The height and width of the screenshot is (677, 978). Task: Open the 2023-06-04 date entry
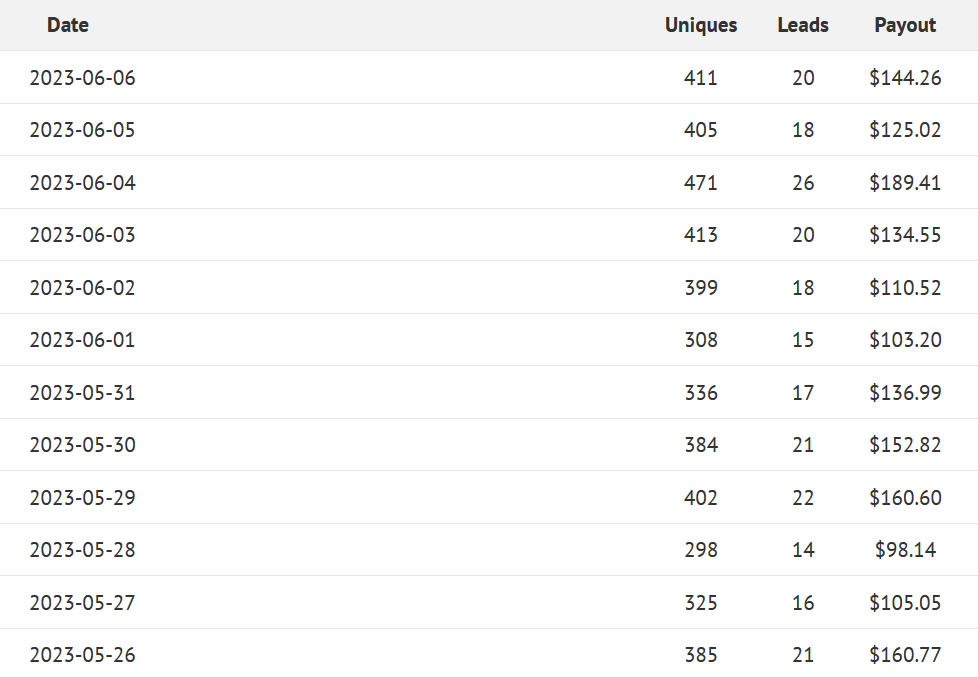coord(82,183)
